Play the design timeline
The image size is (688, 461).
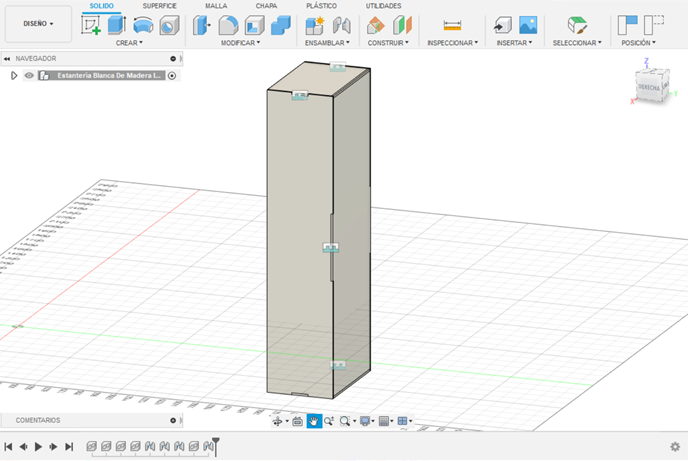pyautogui.click(x=38, y=447)
